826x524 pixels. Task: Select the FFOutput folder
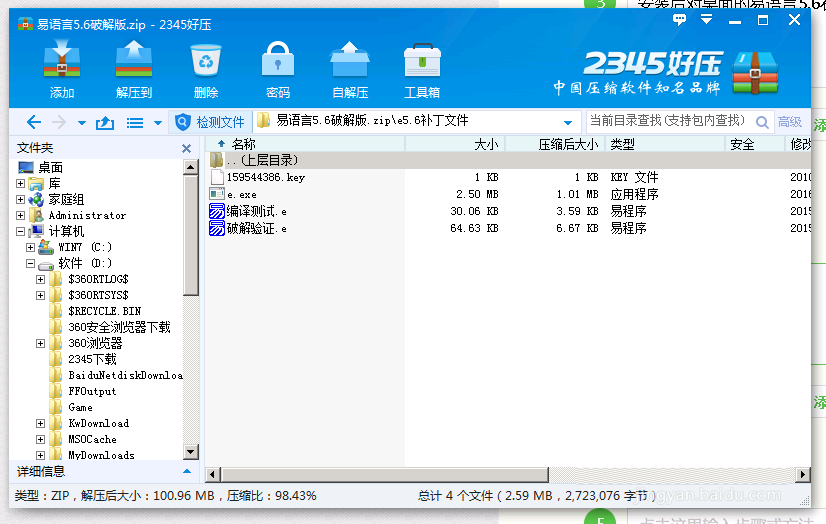click(x=92, y=391)
